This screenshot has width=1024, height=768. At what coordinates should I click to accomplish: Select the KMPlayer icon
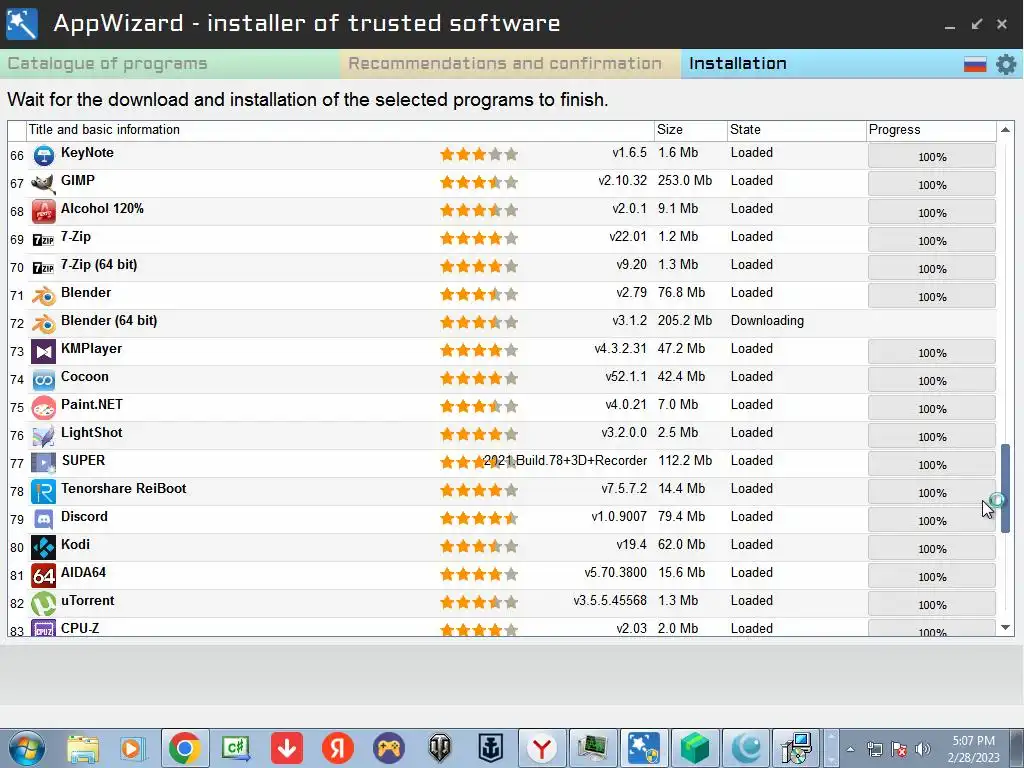(x=44, y=352)
